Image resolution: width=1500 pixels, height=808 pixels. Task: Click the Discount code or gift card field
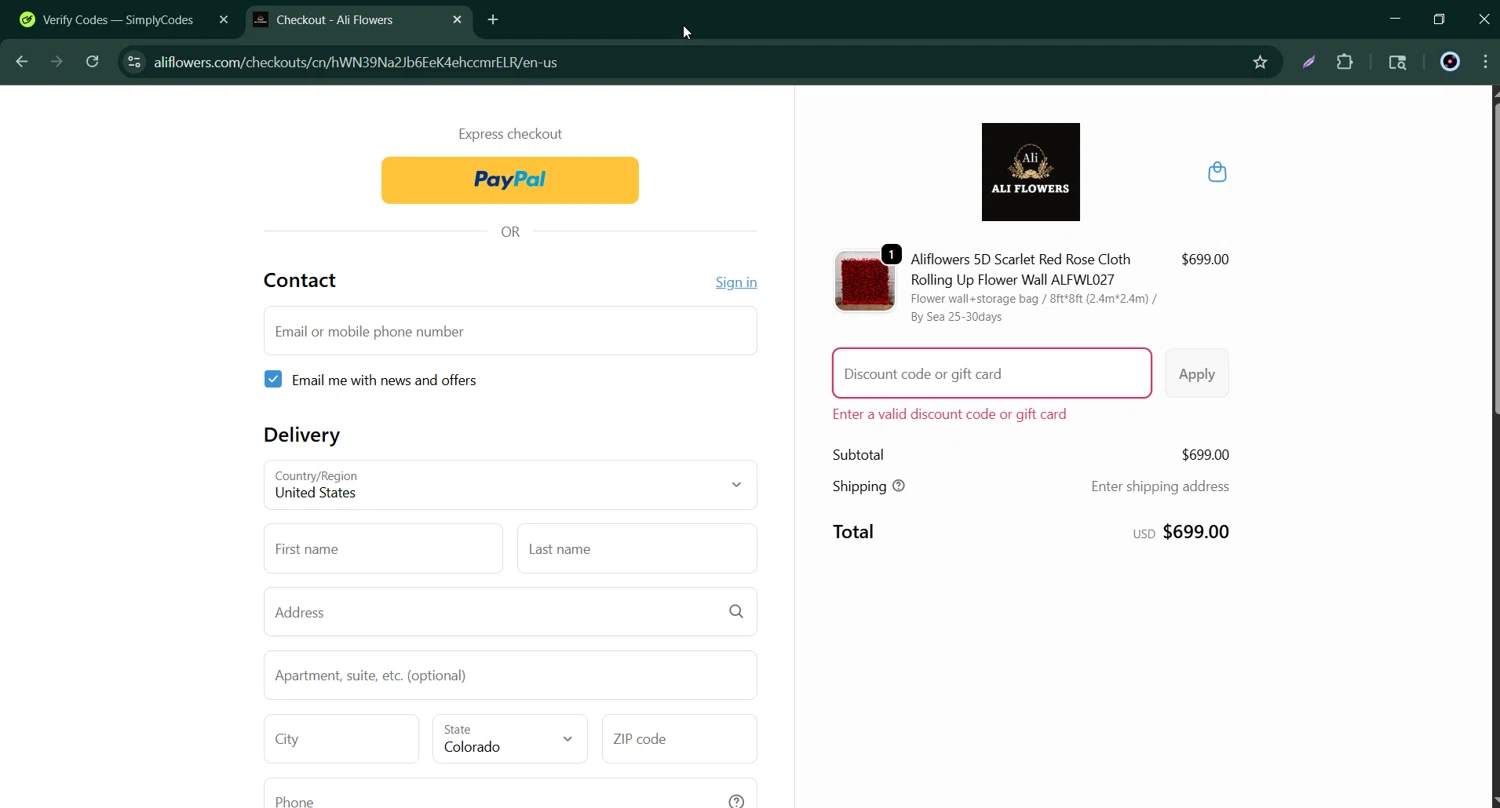(992, 373)
